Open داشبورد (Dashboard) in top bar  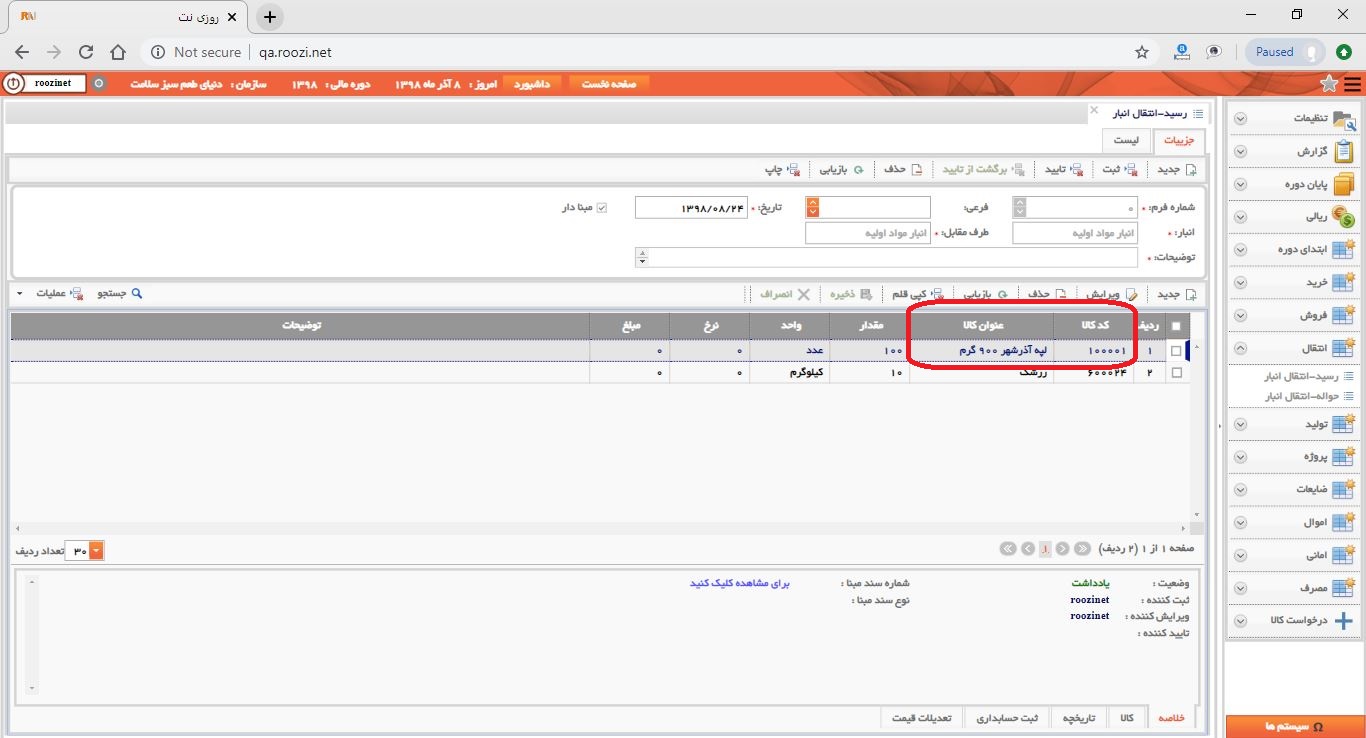coord(532,84)
